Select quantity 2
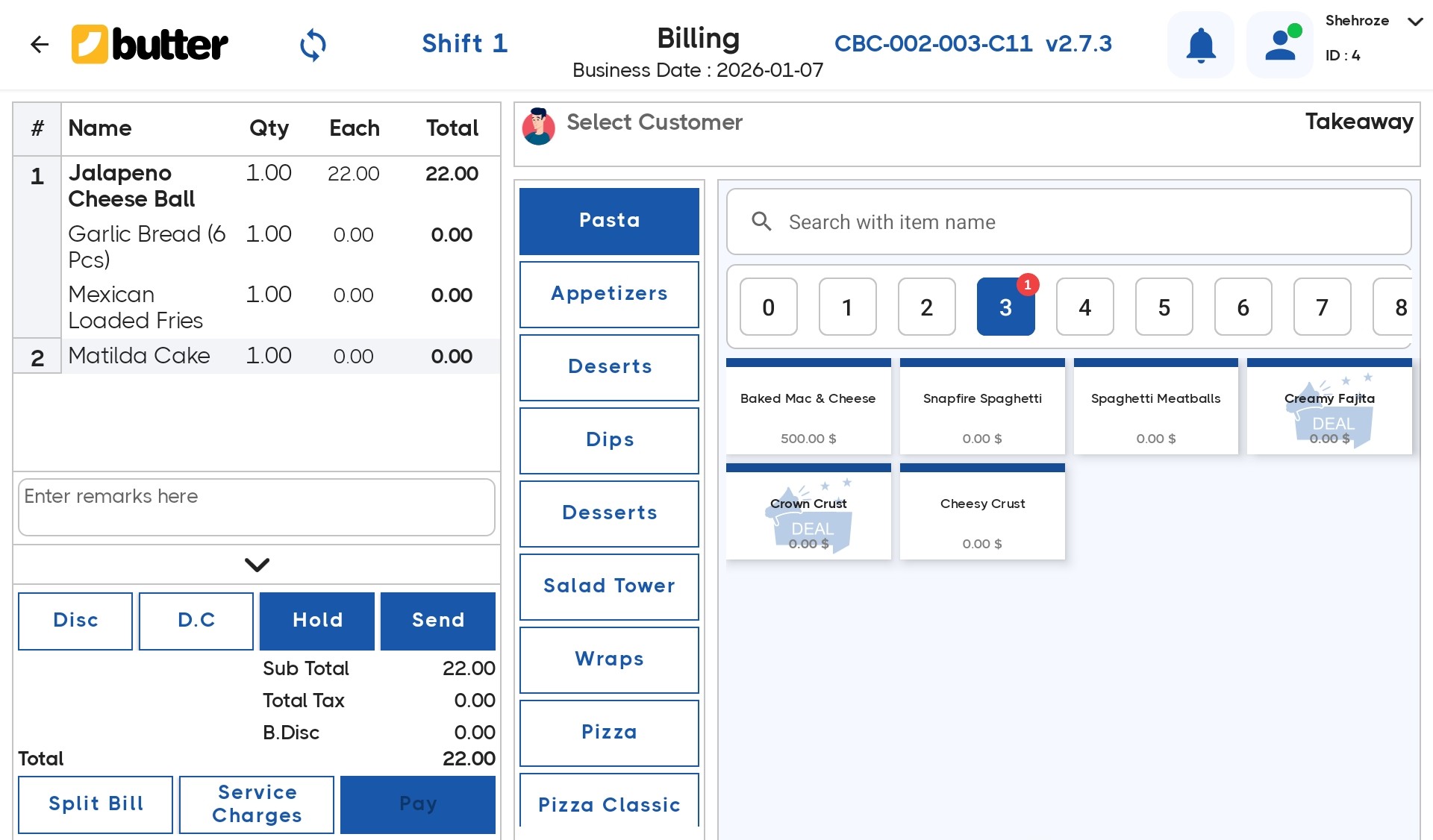This screenshot has width=1433, height=840. point(927,307)
